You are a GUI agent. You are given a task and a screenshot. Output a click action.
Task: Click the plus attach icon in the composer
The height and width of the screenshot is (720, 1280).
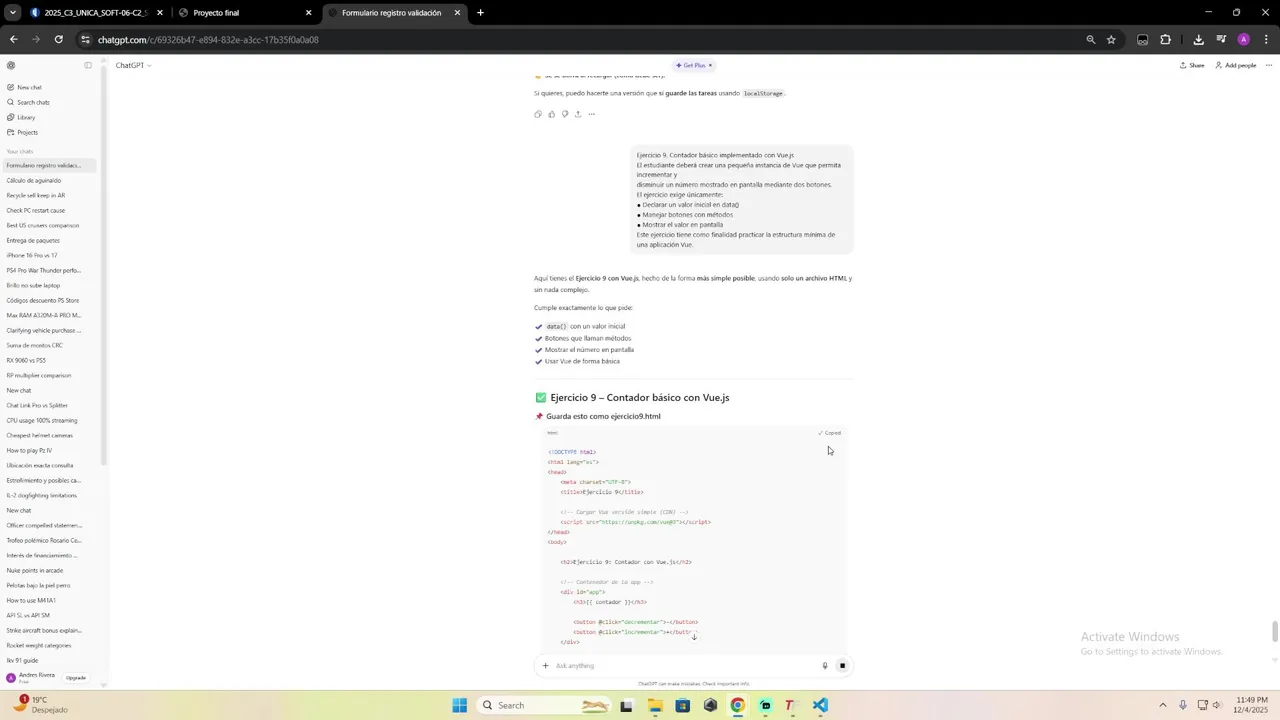point(545,665)
